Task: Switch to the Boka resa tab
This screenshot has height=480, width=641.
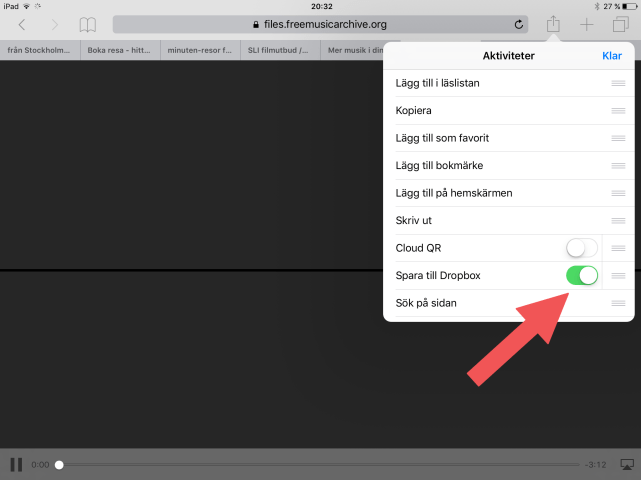Action: 118,49
